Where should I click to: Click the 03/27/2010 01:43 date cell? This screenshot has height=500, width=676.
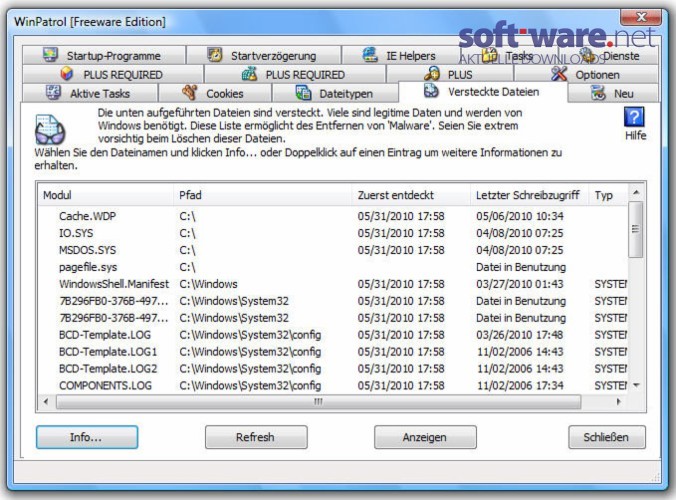click(520, 284)
